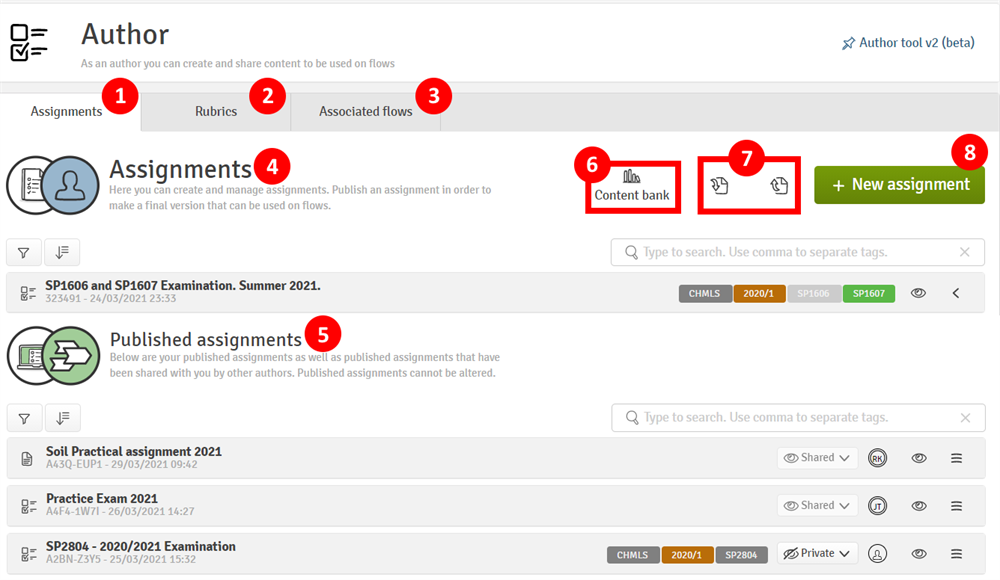Screen dimensions: 1000x580
Task: Toggle preview of SP2804 Examination
Action: click(x=918, y=553)
